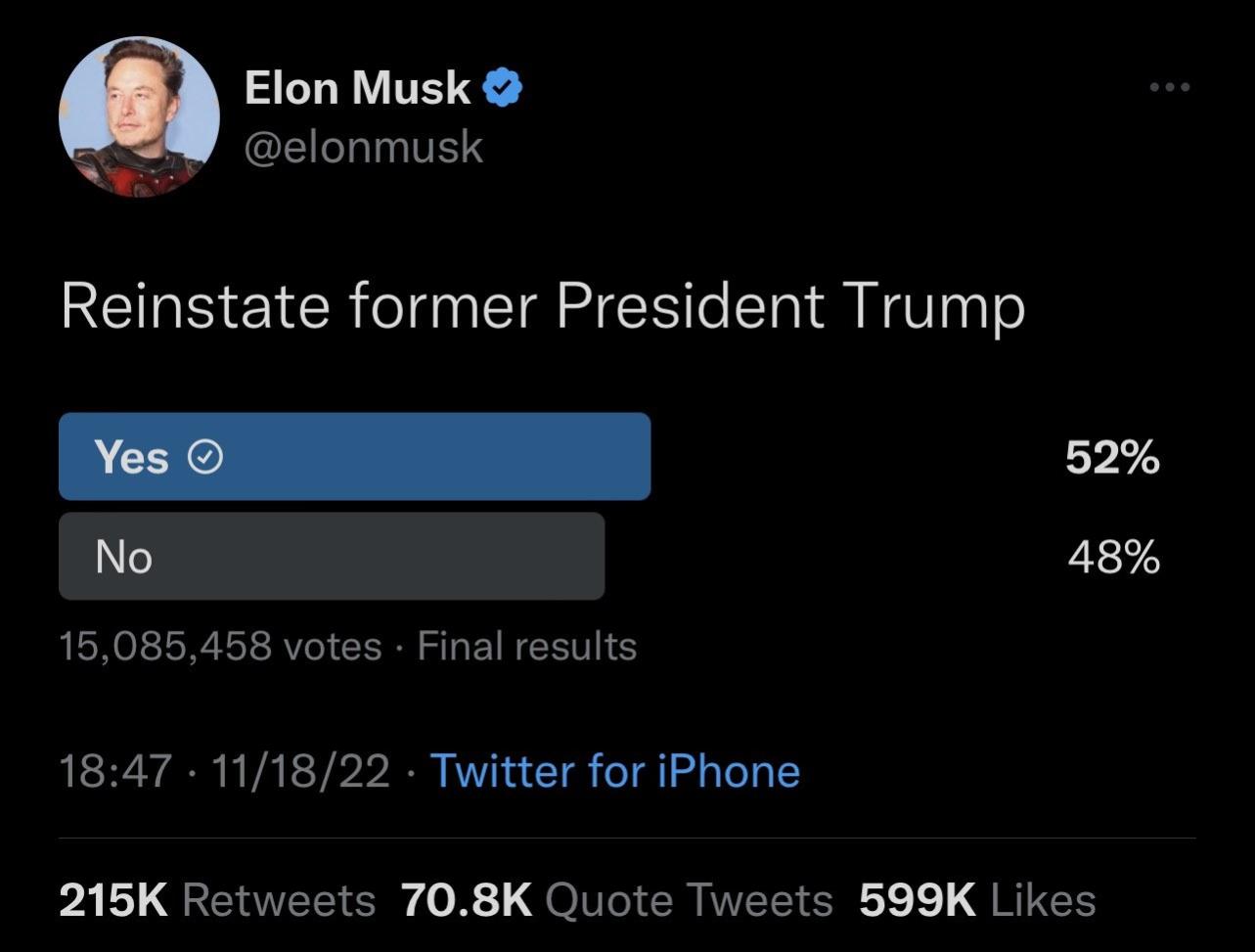Click the "Reinstate former President Trump" tweet text
This screenshot has height=952, width=1255.
[542, 307]
